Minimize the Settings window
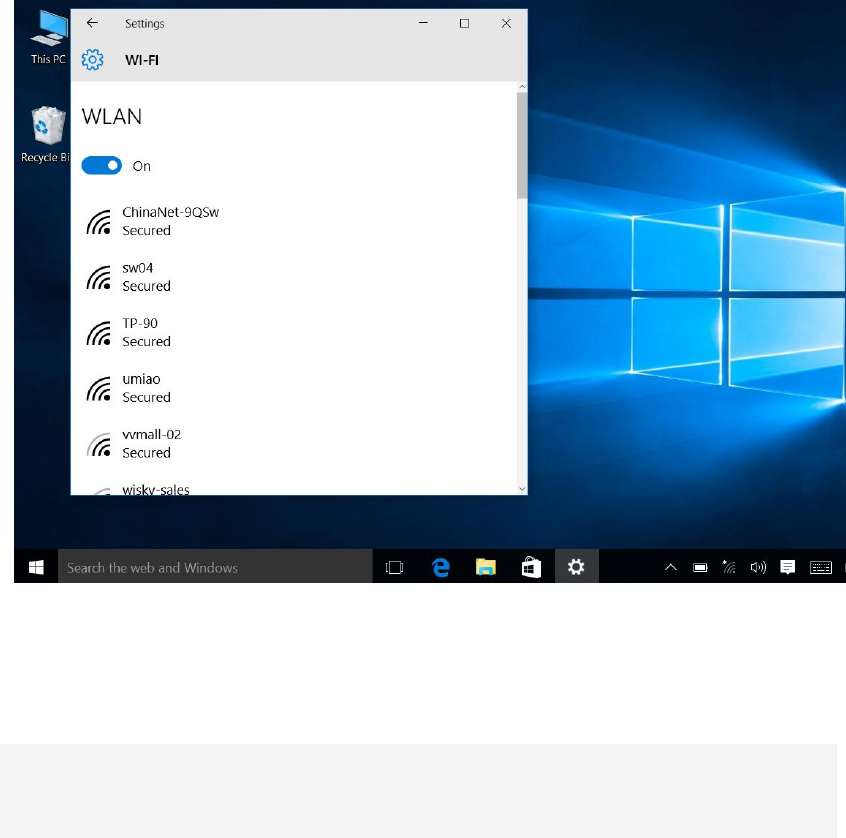Screen dimensions: 846x838 [423, 23]
